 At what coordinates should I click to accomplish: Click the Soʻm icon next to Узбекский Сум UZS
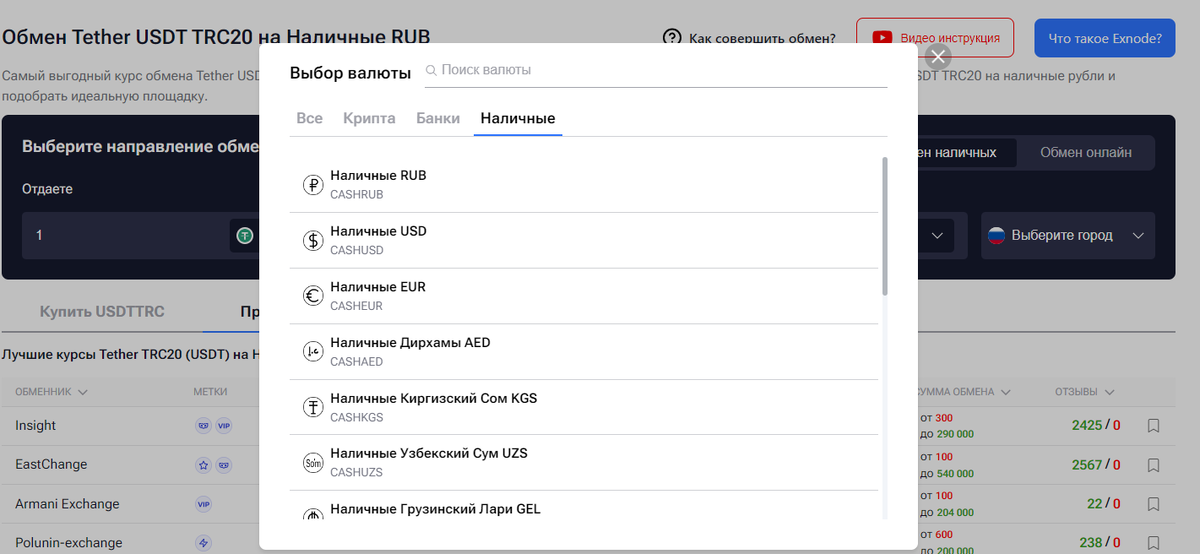pyautogui.click(x=313, y=462)
